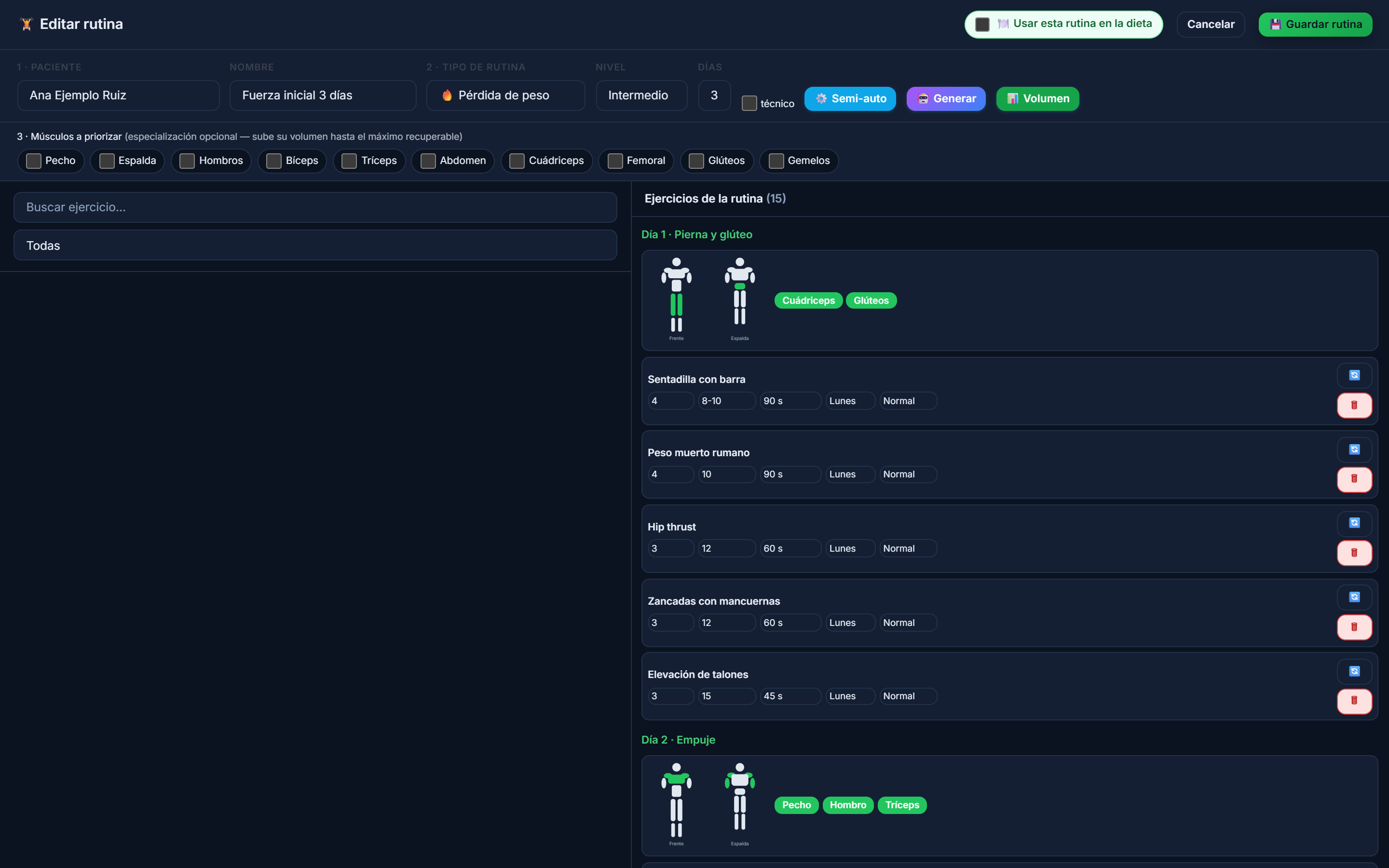Swap the Hip thrust exercise

click(x=1354, y=523)
